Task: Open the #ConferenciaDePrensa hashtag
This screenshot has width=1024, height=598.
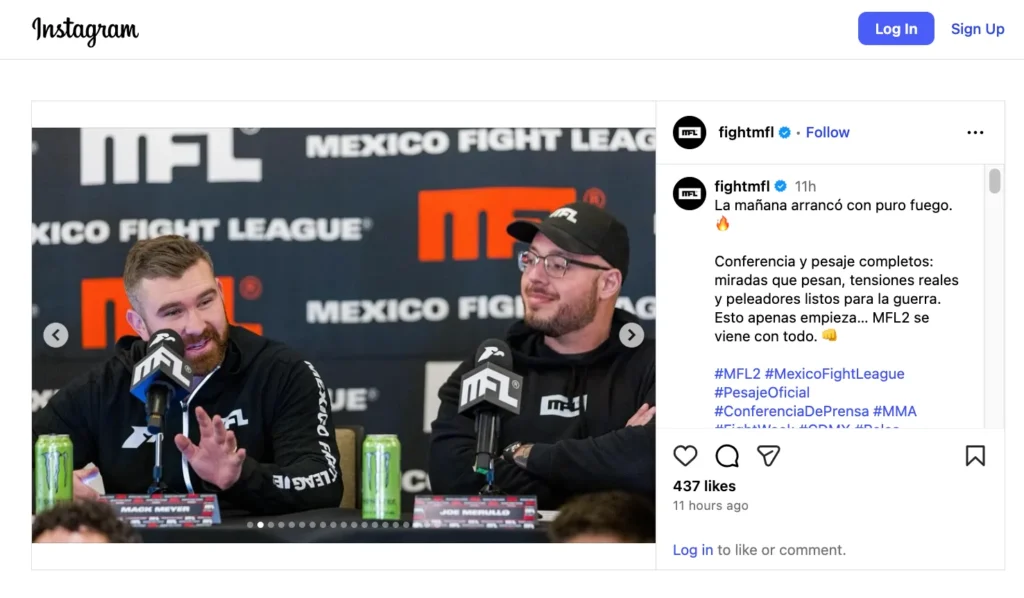Action: (792, 411)
